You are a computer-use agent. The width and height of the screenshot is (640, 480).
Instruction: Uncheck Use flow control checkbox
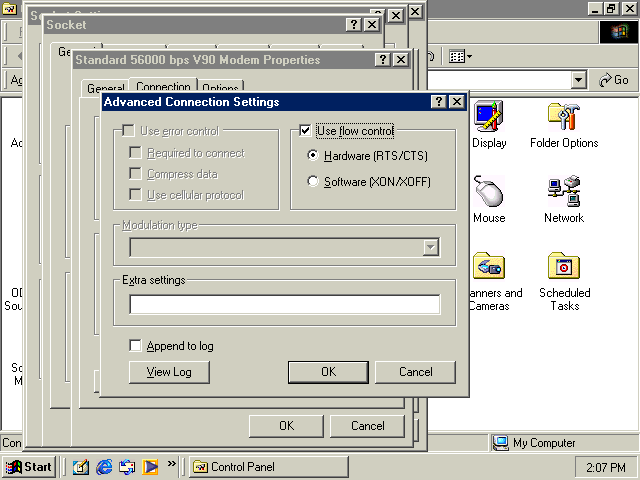tap(305, 131)
